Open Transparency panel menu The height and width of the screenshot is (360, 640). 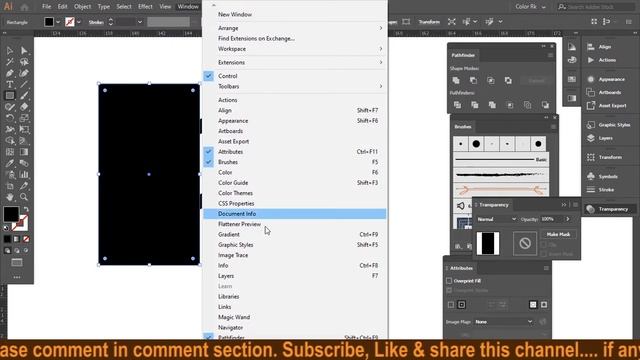(576, 205)
